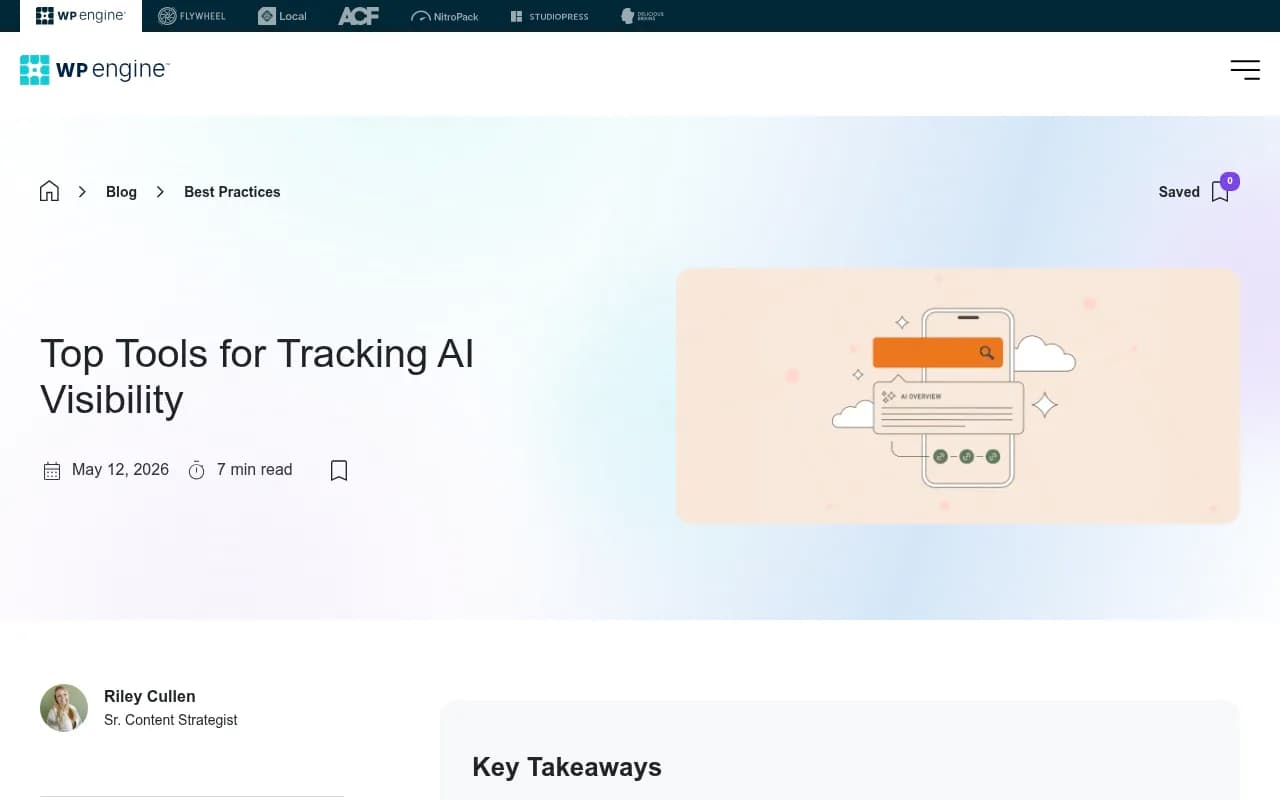1280x800 pixels.
Task: Open the Local brand link
Action: 283,16
